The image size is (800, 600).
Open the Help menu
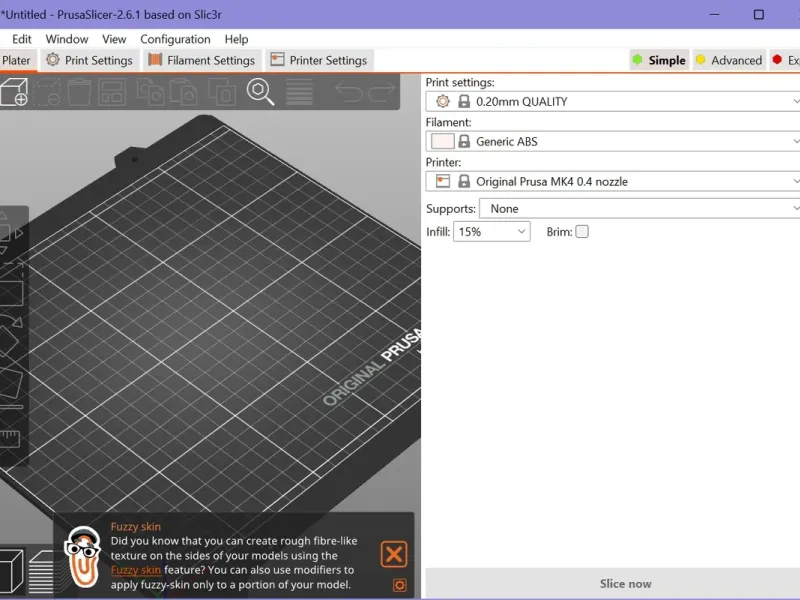[236, 39]
